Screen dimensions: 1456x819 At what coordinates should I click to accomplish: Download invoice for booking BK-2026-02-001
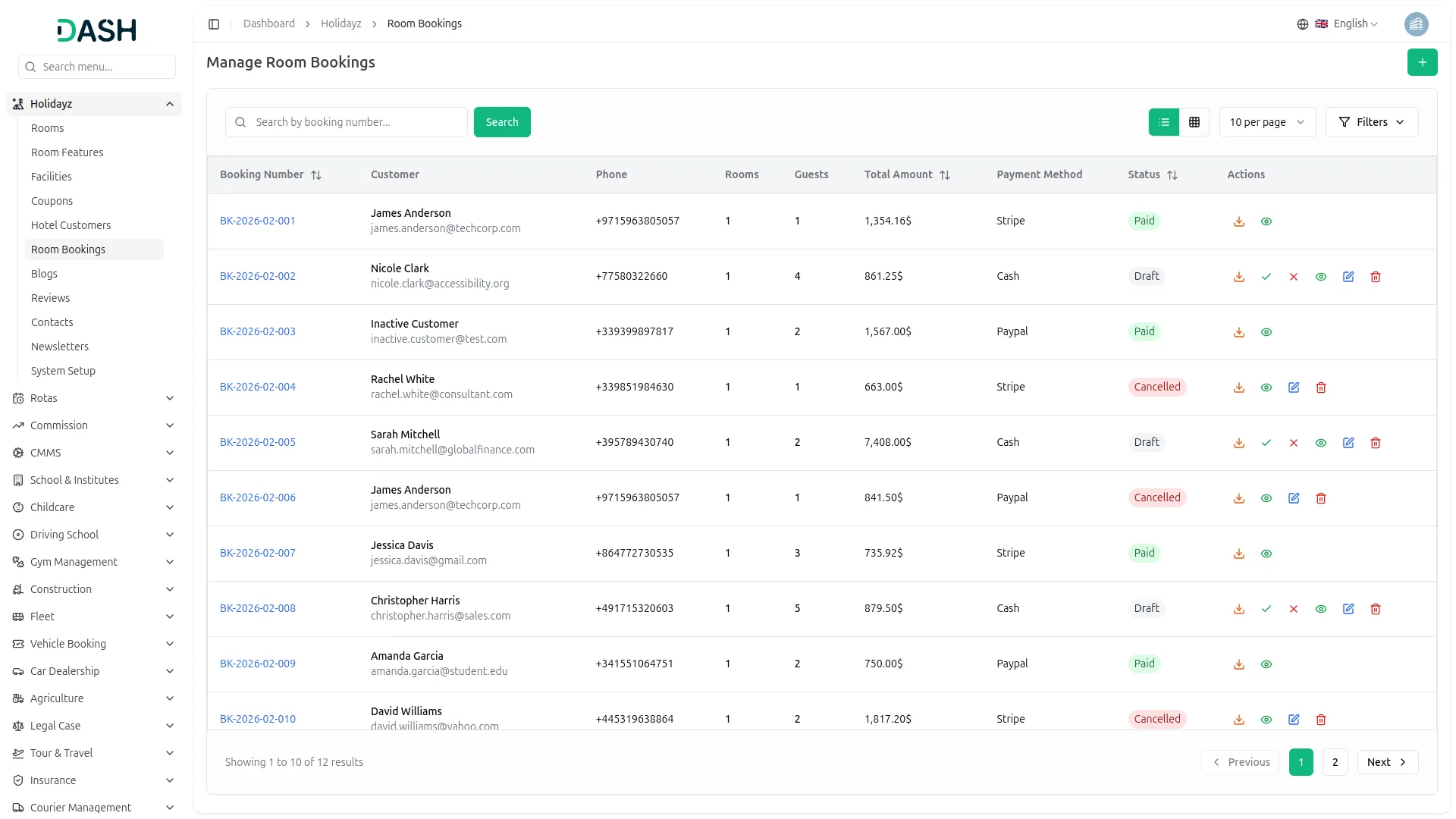tap(1238, 221)
